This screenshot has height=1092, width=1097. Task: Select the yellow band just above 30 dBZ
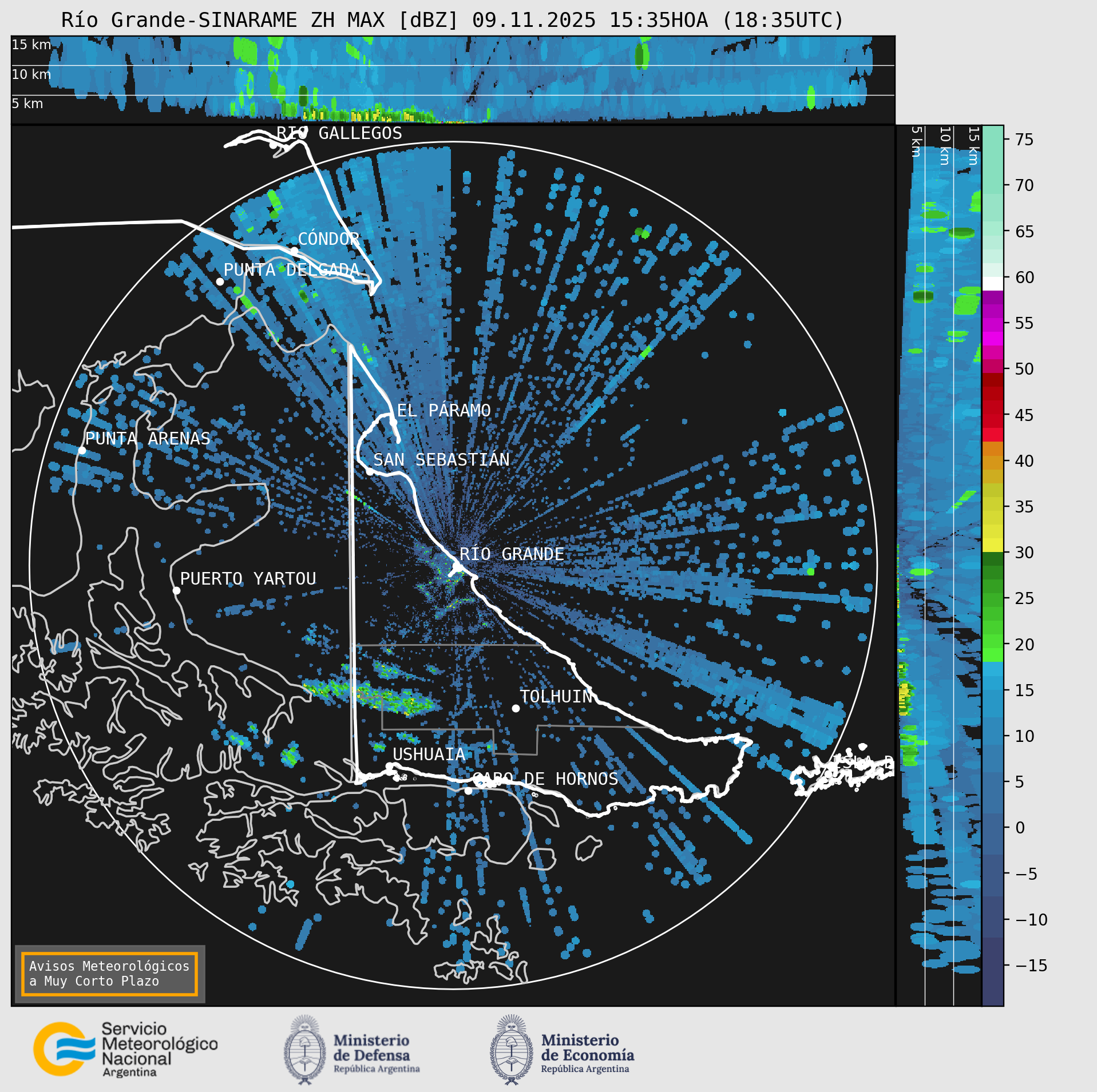pos(993,545)
